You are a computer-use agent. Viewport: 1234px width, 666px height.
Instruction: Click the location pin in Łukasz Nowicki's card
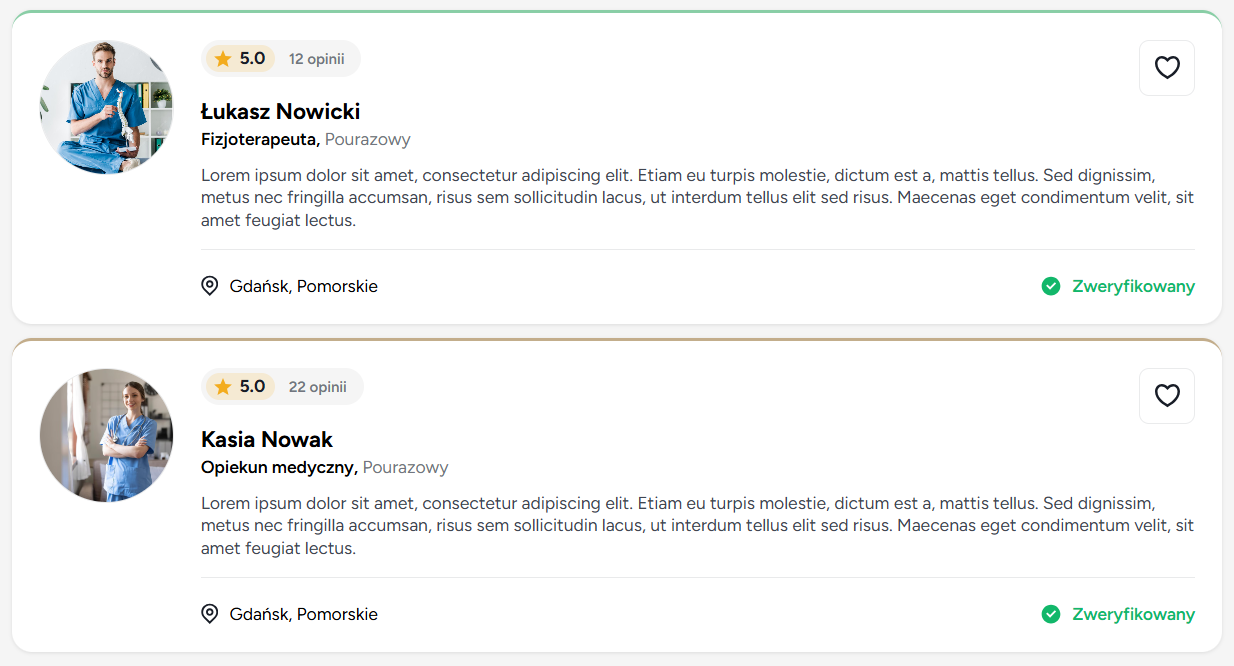coord(210,287)
